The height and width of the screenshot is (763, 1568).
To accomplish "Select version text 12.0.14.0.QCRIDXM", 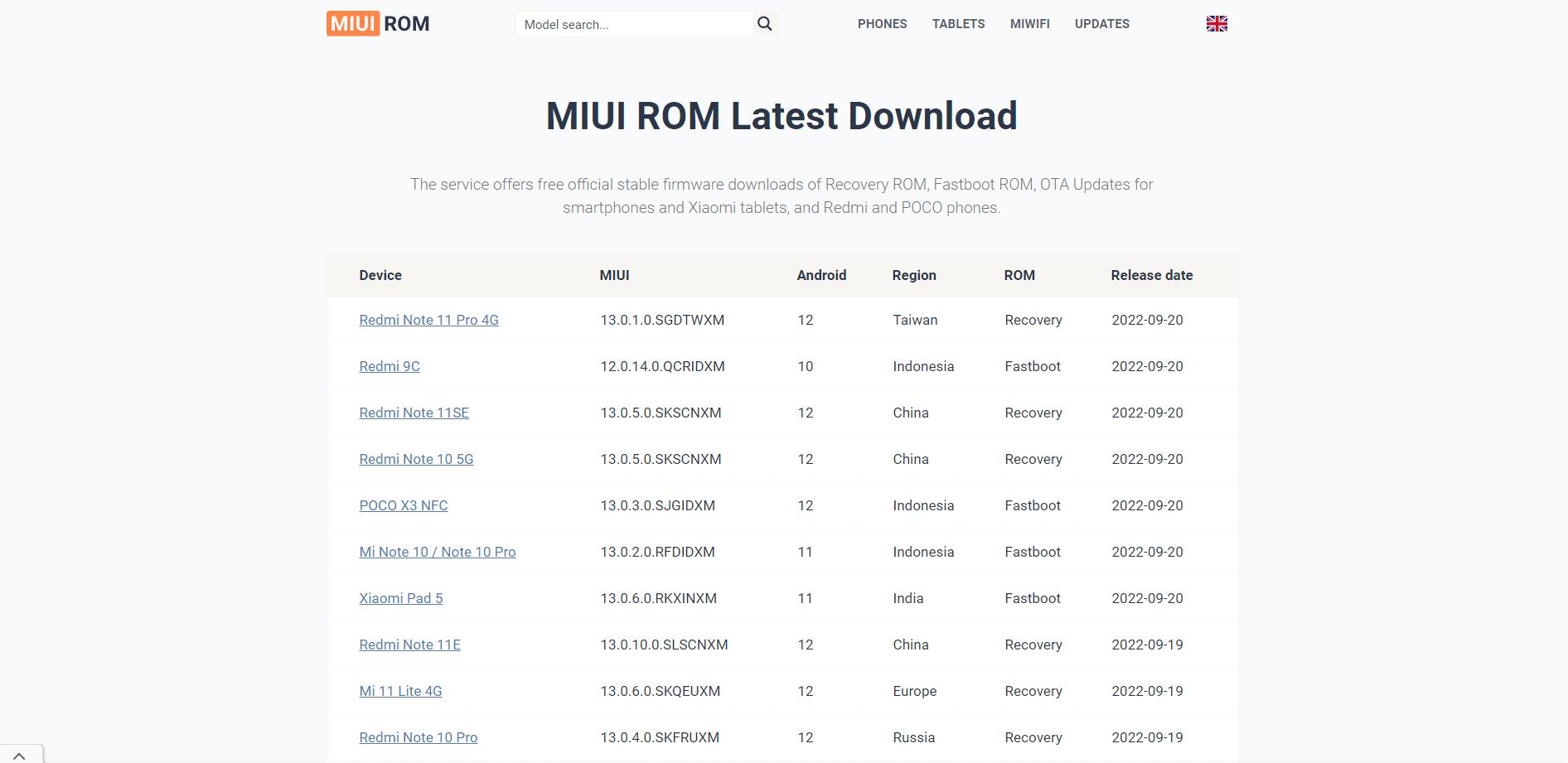I will 662,366.
